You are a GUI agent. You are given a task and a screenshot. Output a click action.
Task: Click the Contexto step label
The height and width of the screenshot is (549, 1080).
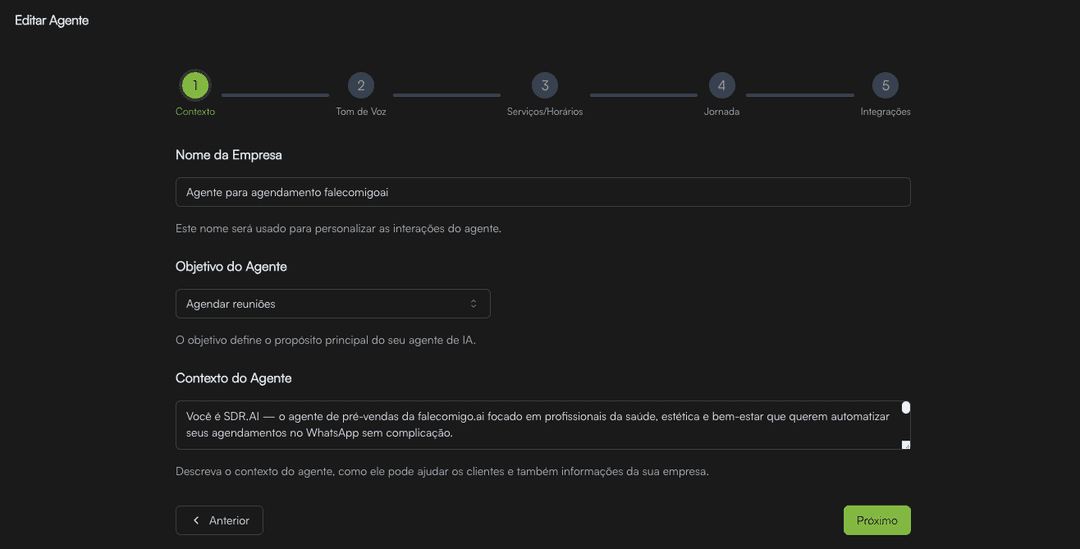[x=195, y=112]
